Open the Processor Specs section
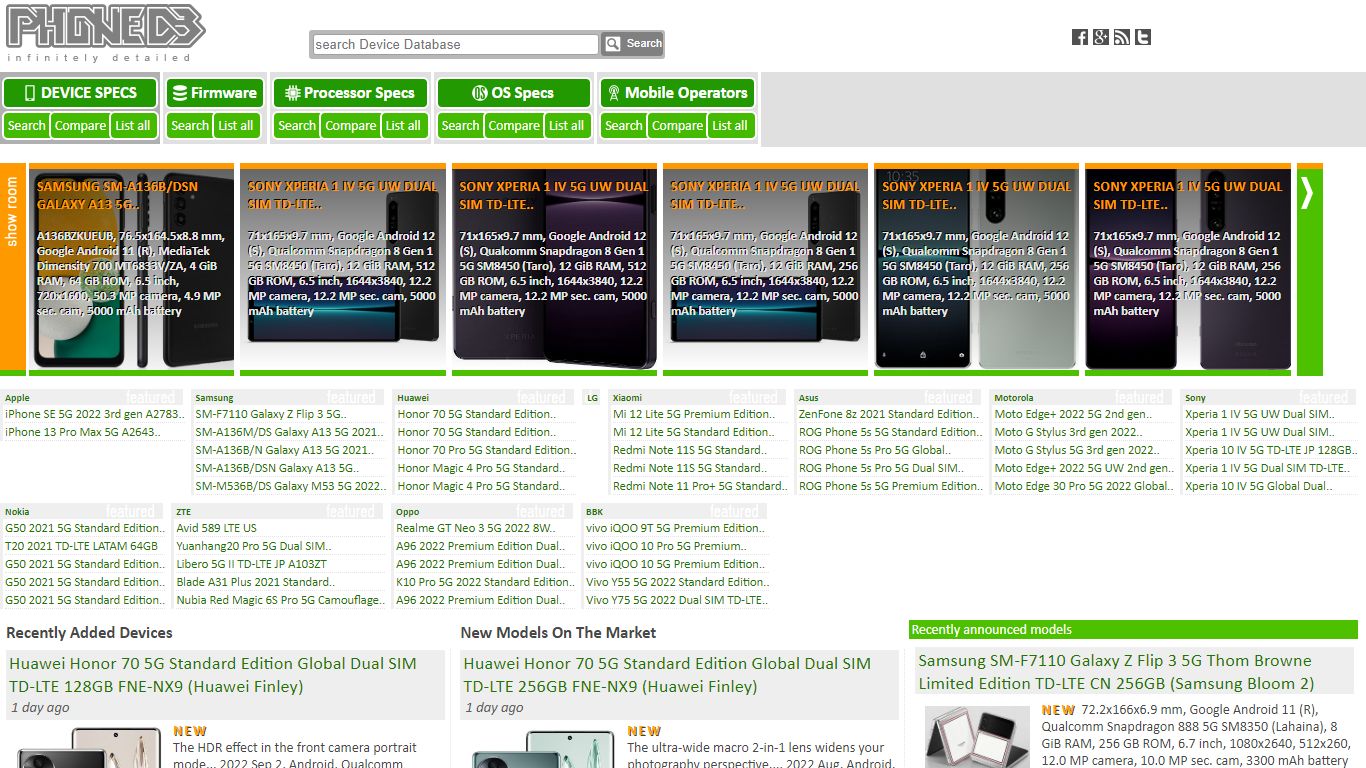Image resolution: width=1366 pixels, height=768 pixels. click(x=350, y=93)
